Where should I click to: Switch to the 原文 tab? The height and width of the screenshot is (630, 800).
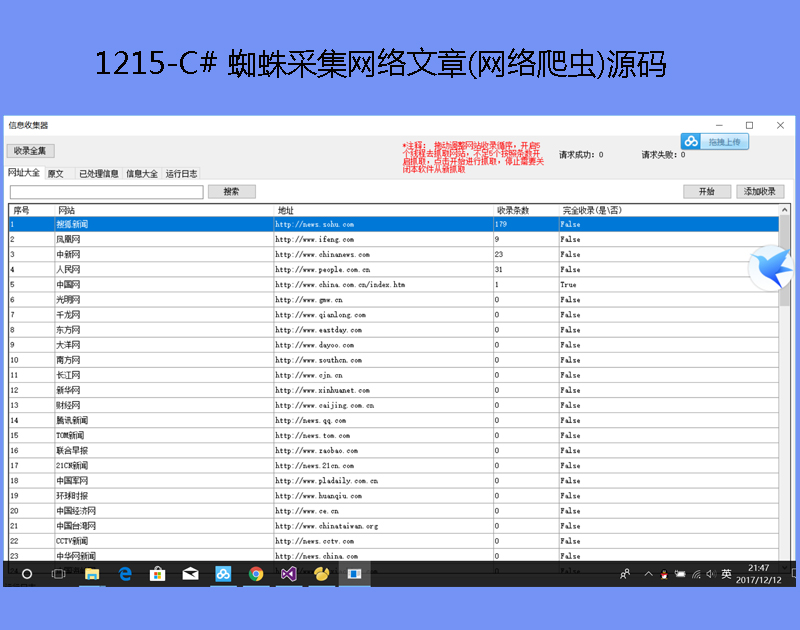tap(56, 174)
